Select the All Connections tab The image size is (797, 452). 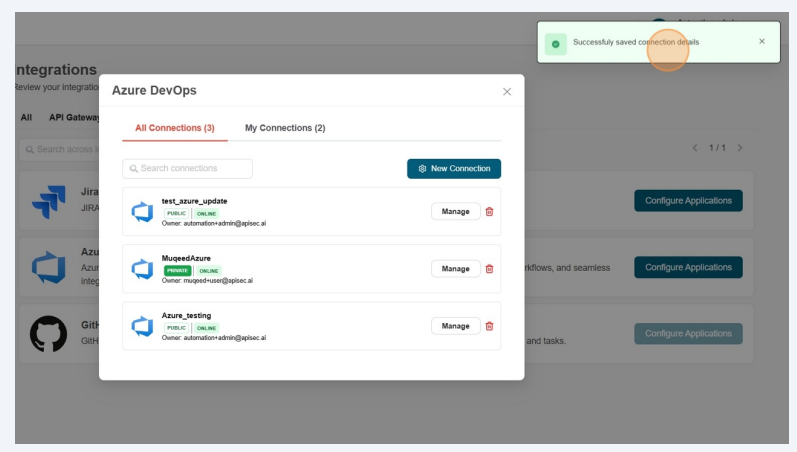(175, 128)
